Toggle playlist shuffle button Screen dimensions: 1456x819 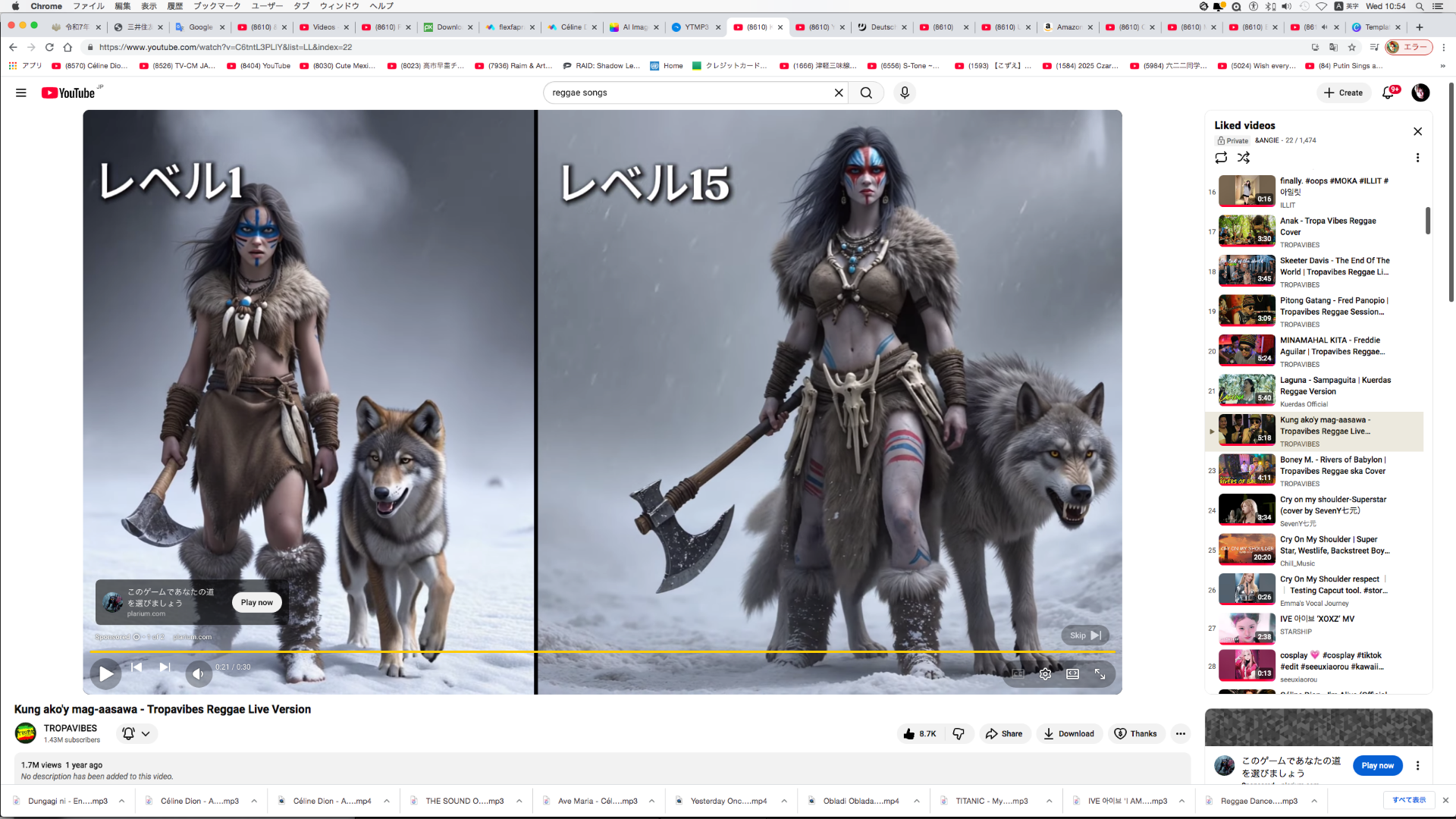1244,158
